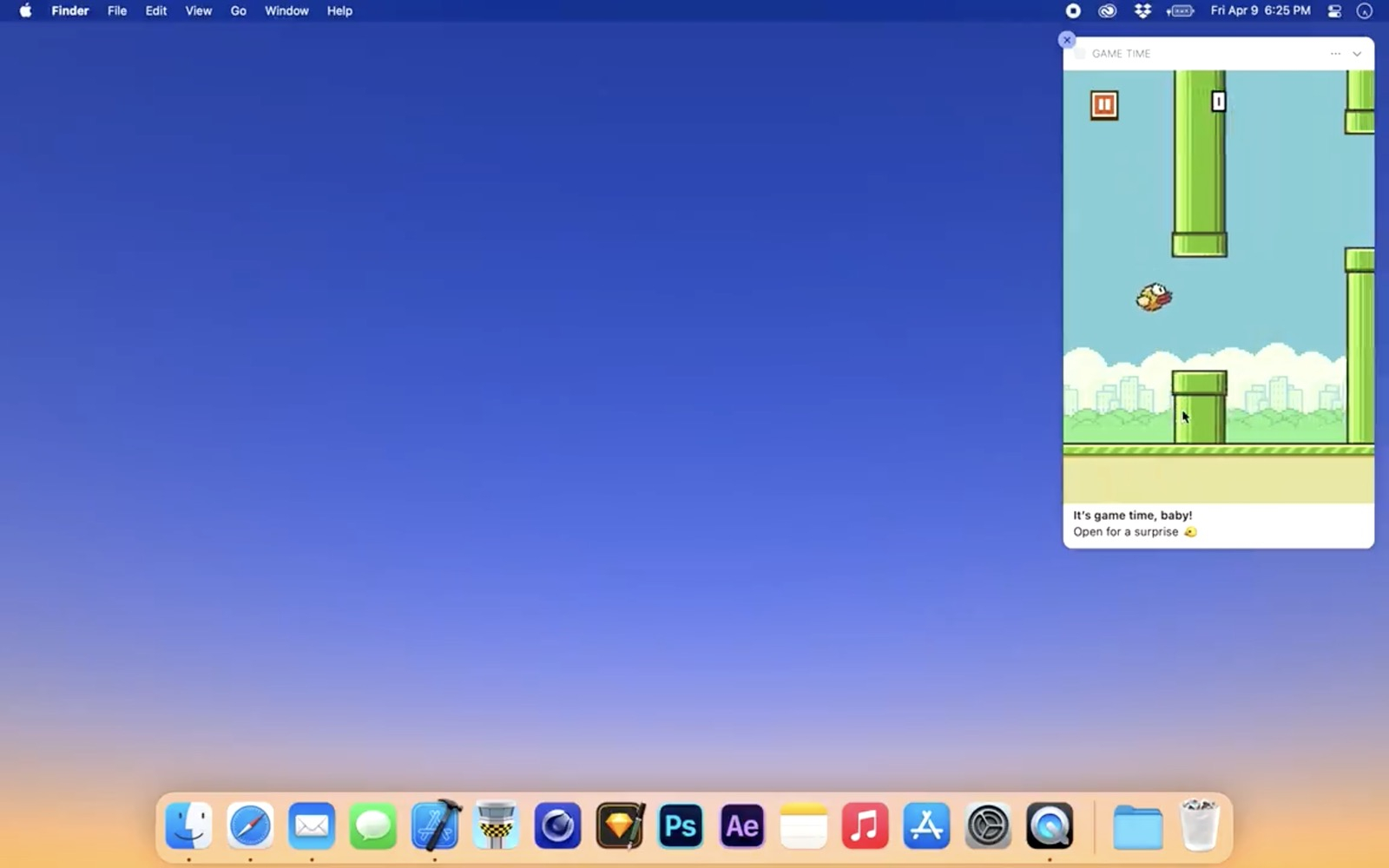Collapse the GAME TIME notification with its chevron
The height and width of the screenshot is (868, 1389).
(1357, 53)
